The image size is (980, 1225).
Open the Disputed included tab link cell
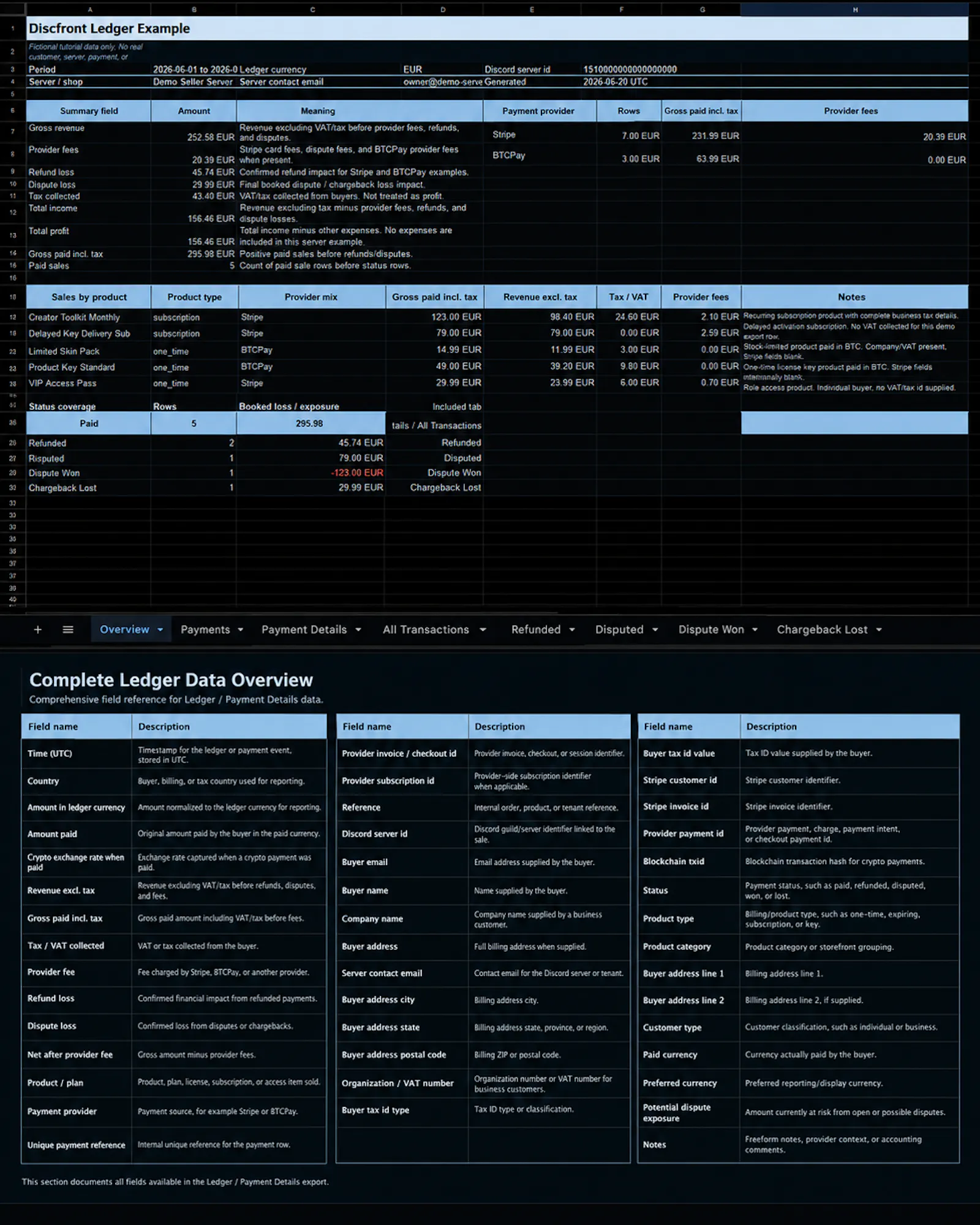click(462, 458)
